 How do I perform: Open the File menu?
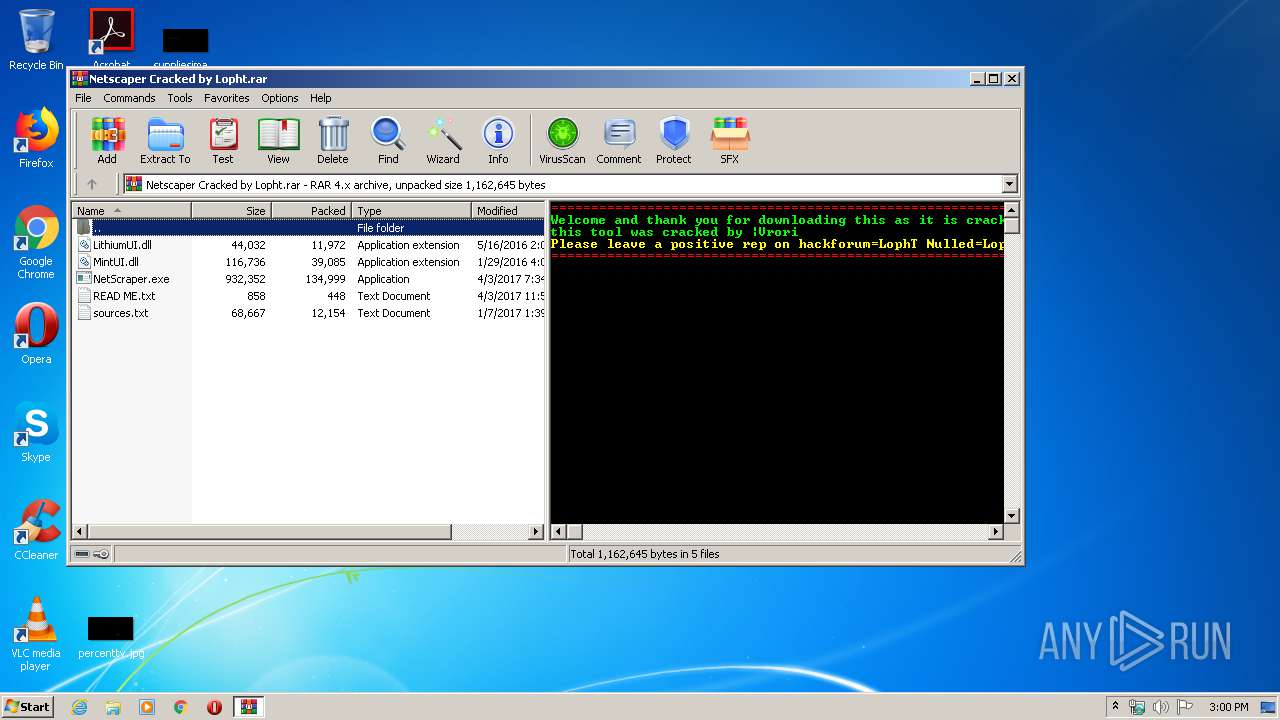pyautogui.click(x=83, y=98)
